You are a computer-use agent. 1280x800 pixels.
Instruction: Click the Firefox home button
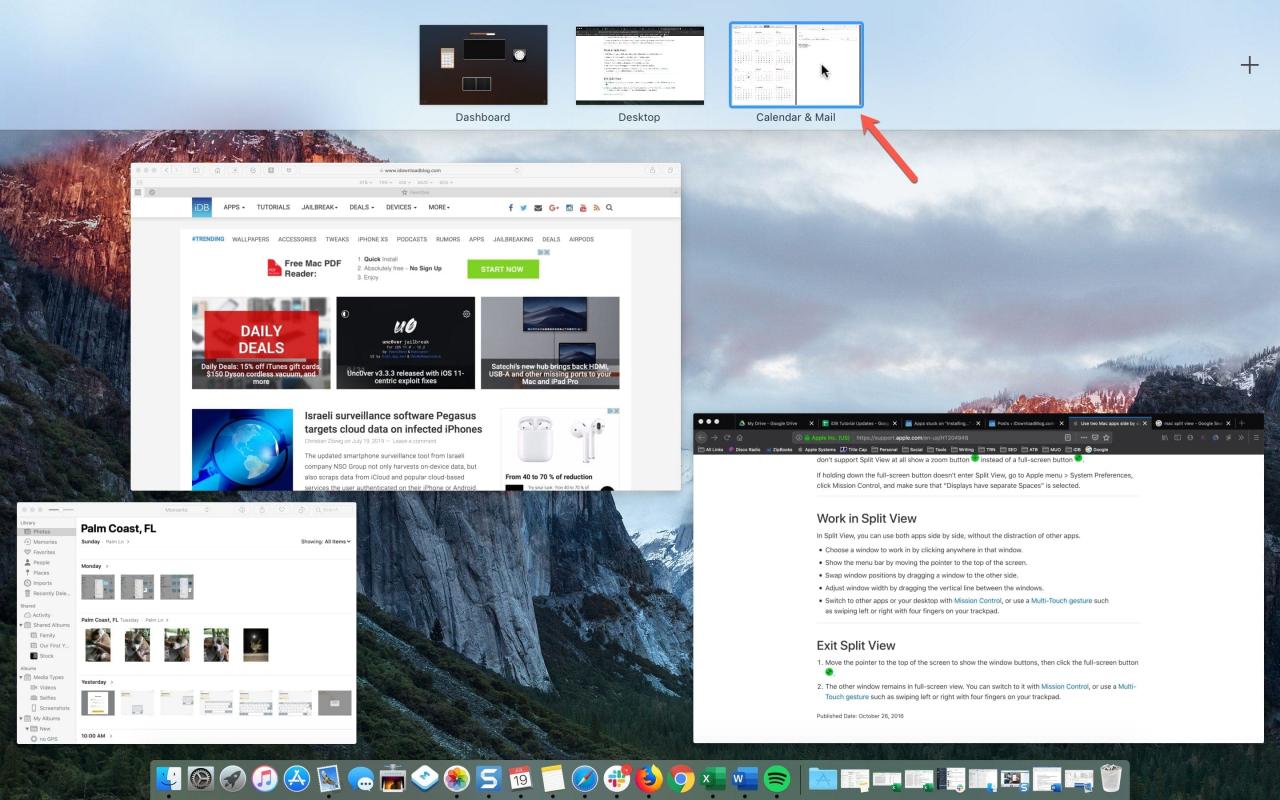click(x=739, y=437)
